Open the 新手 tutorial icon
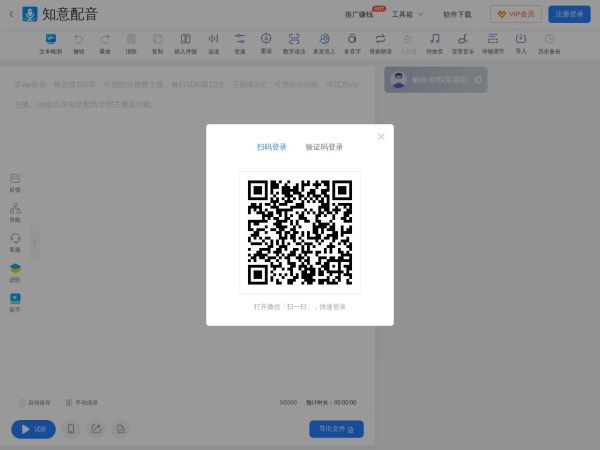The image size is (600, 450). coord(15,301)
